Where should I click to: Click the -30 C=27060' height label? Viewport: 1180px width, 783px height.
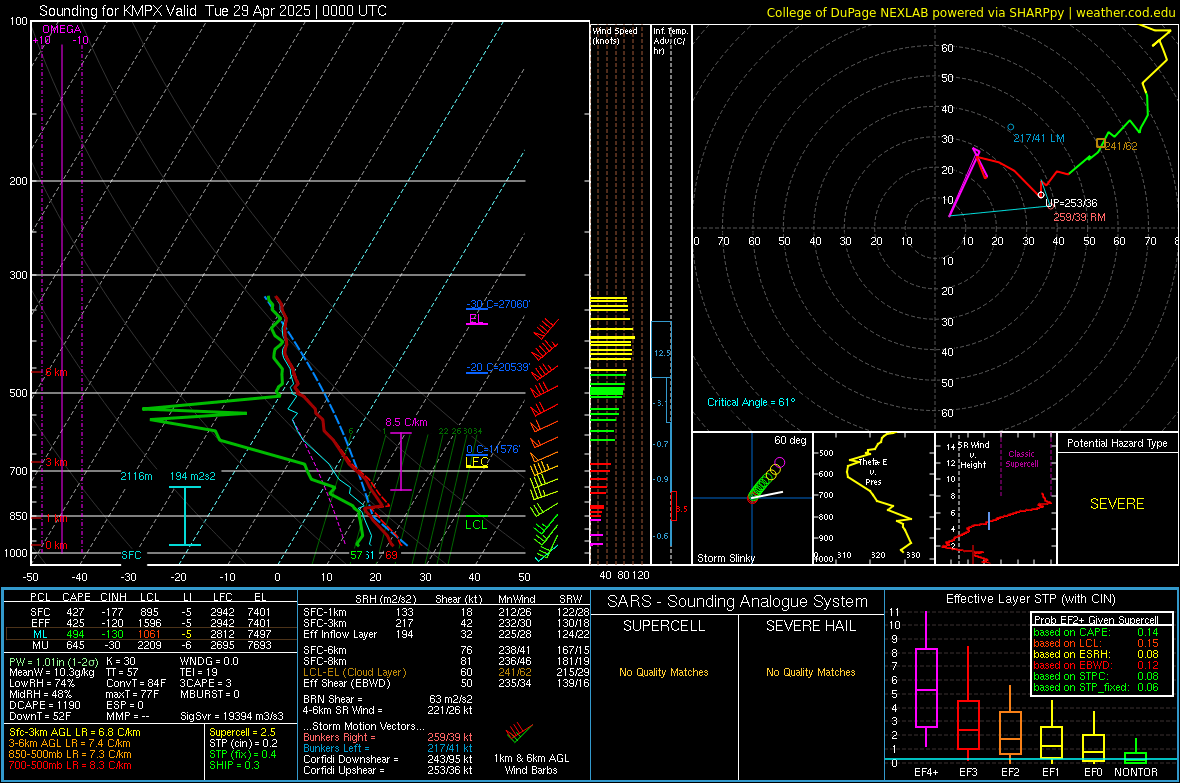[x=498, y=304]
